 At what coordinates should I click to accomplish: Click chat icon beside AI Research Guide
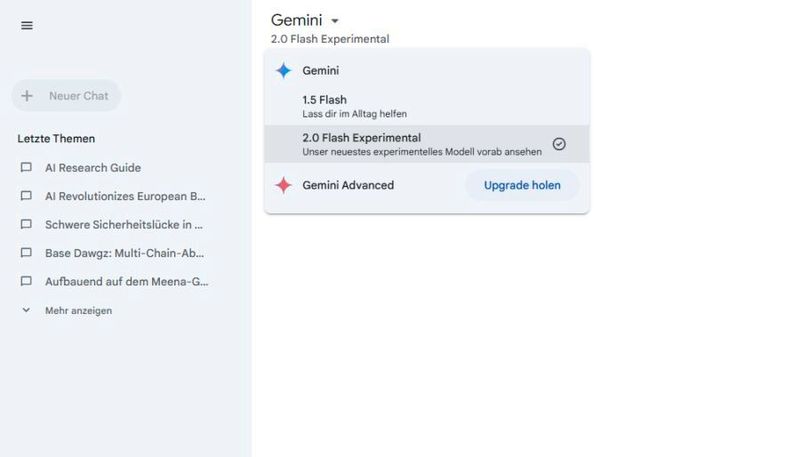click(27, 168)
